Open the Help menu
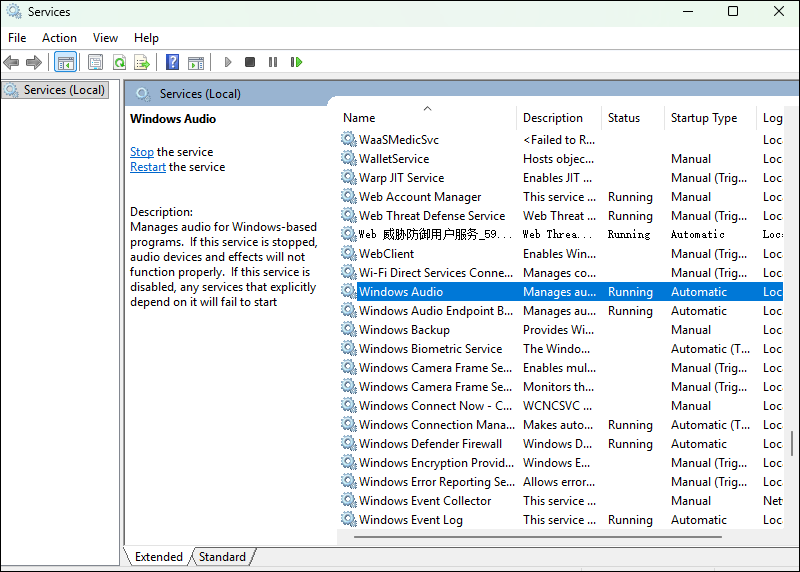Screen dimensions: 800x572 (x=146, y=38)
